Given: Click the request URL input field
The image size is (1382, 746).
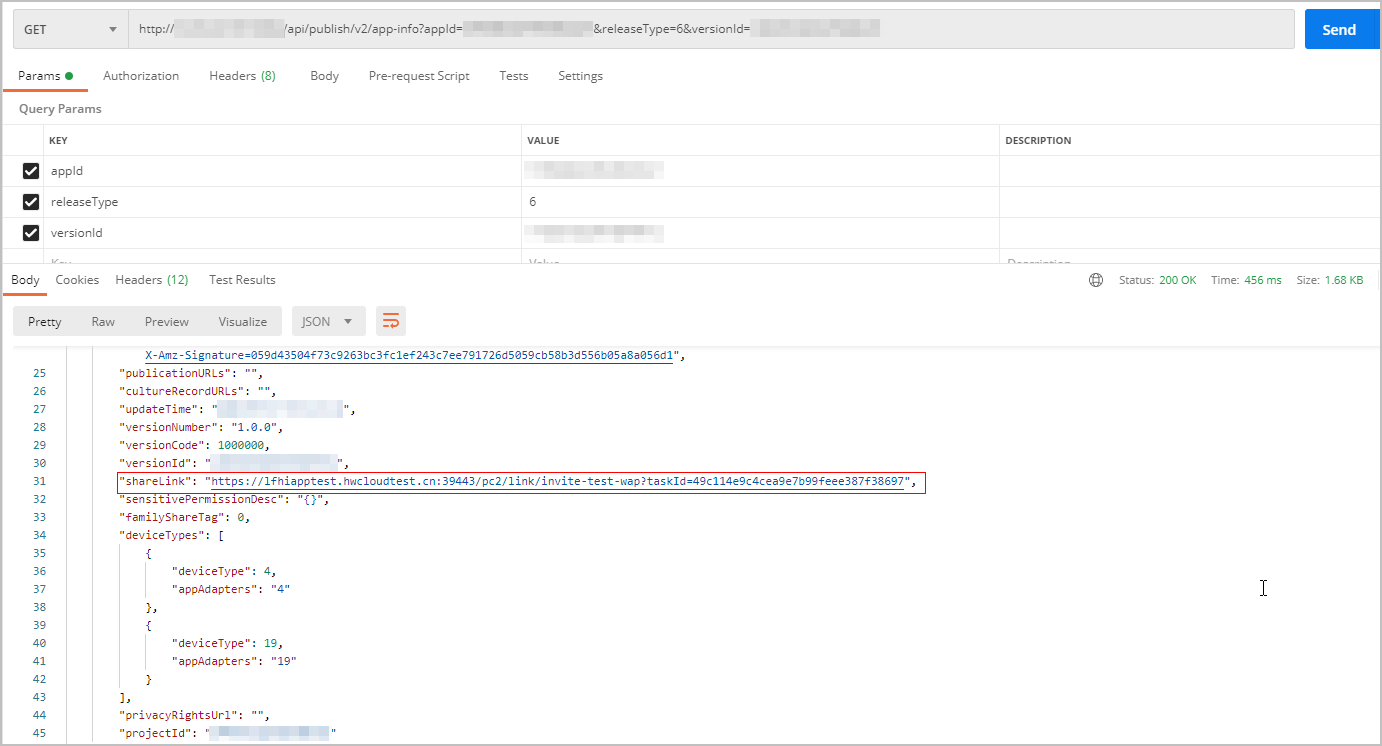Looking at the screenshot, I should (x=710, y=30).
